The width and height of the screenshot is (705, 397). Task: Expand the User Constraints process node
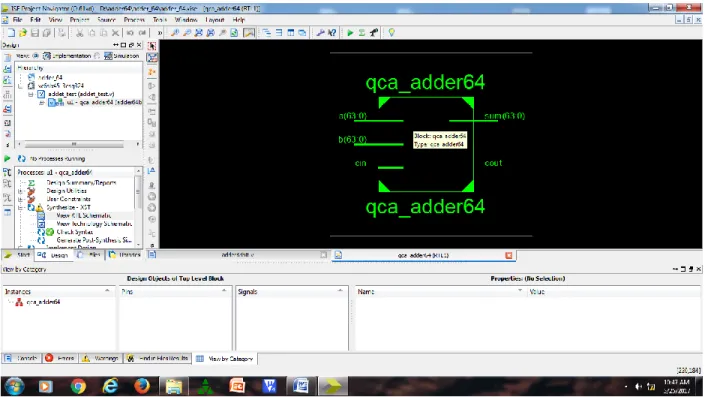click(x=20, y=199)
